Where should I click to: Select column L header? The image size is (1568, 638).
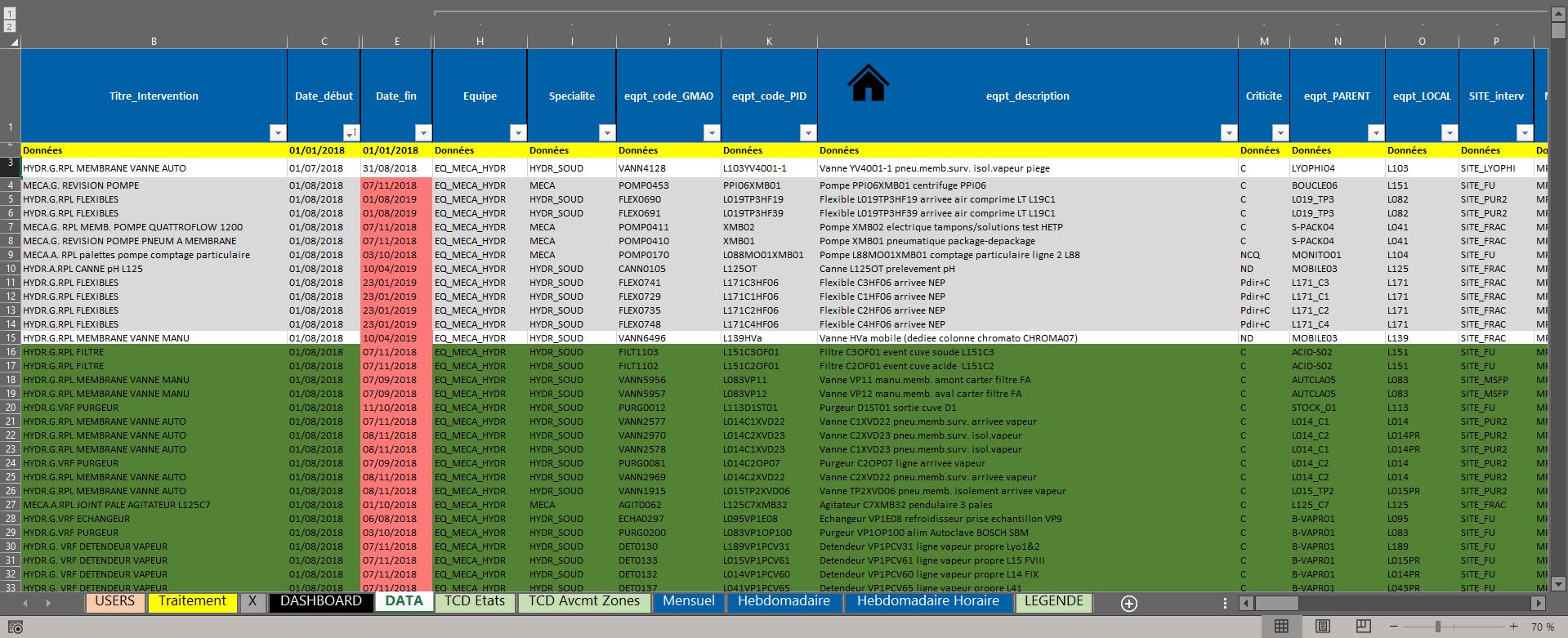pyautogui.click(x=1028, y=41)
